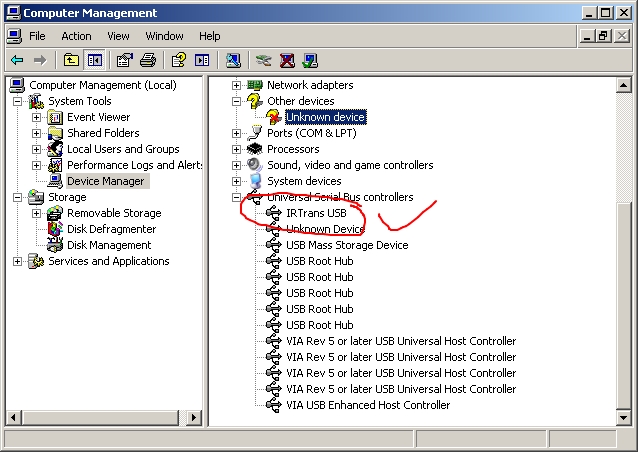
Task: Collapse the Universal Serial Bus controllers node
Action: 237,197
